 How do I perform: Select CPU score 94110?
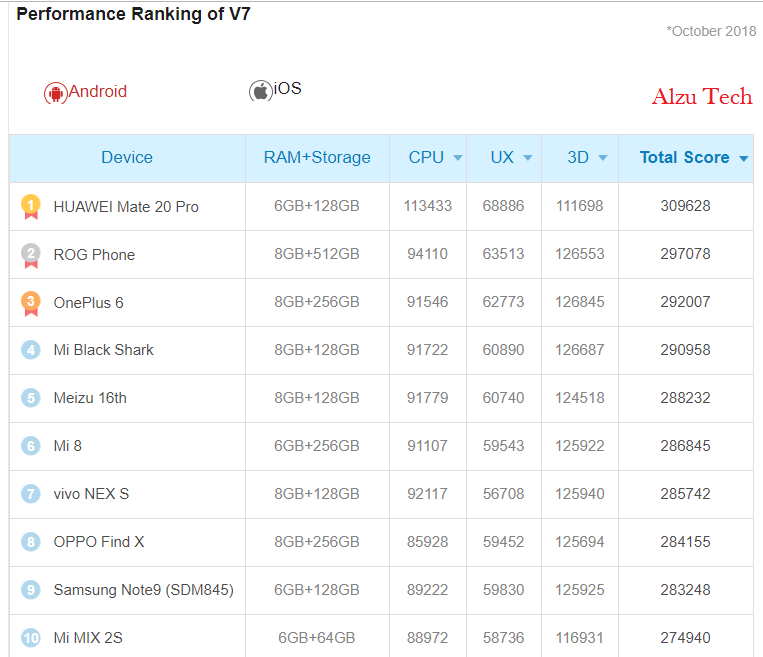[427, 254]
